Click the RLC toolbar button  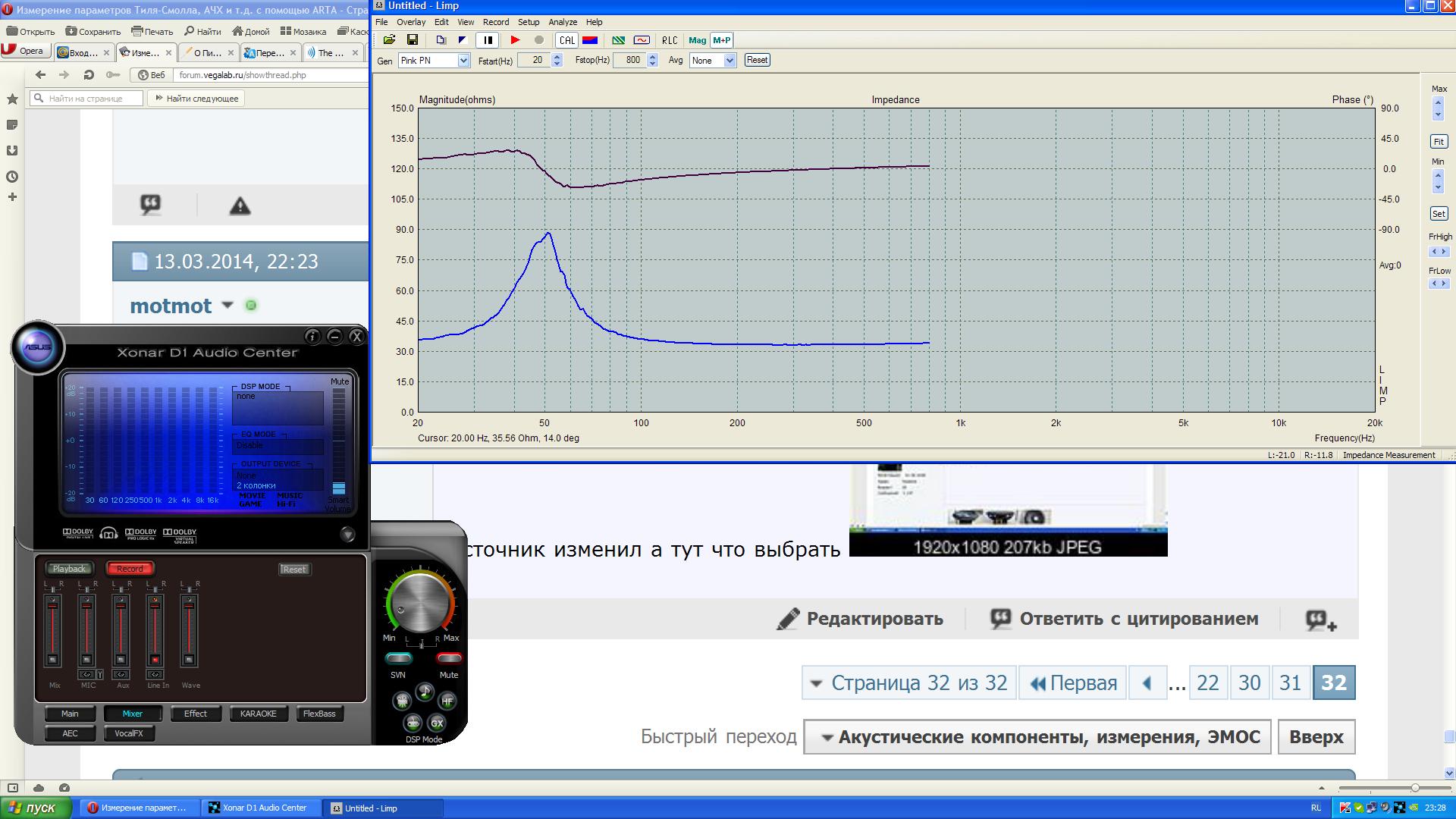point(670,40)
